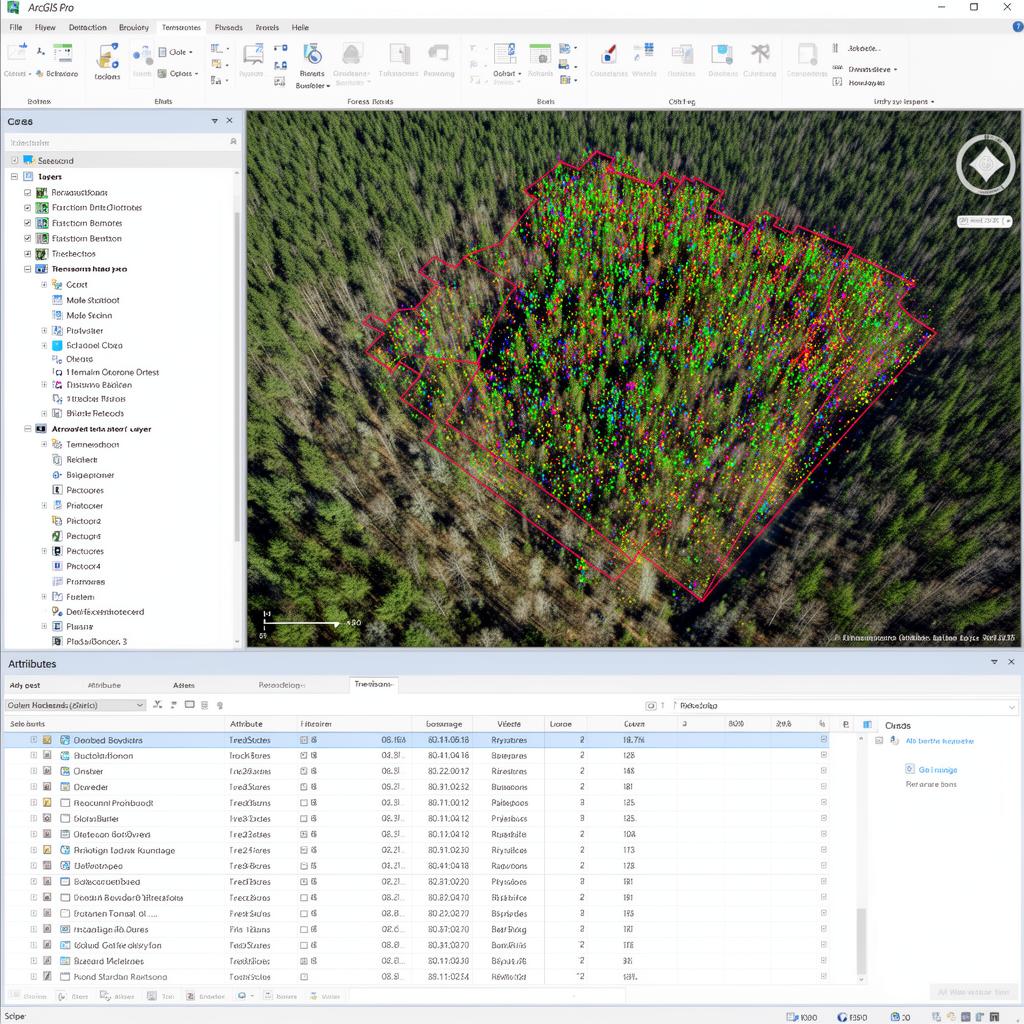Toggle the Ftatctiom Bemores layer checkbox
The image size is (1024, 1024).
[x=27, y=223]
